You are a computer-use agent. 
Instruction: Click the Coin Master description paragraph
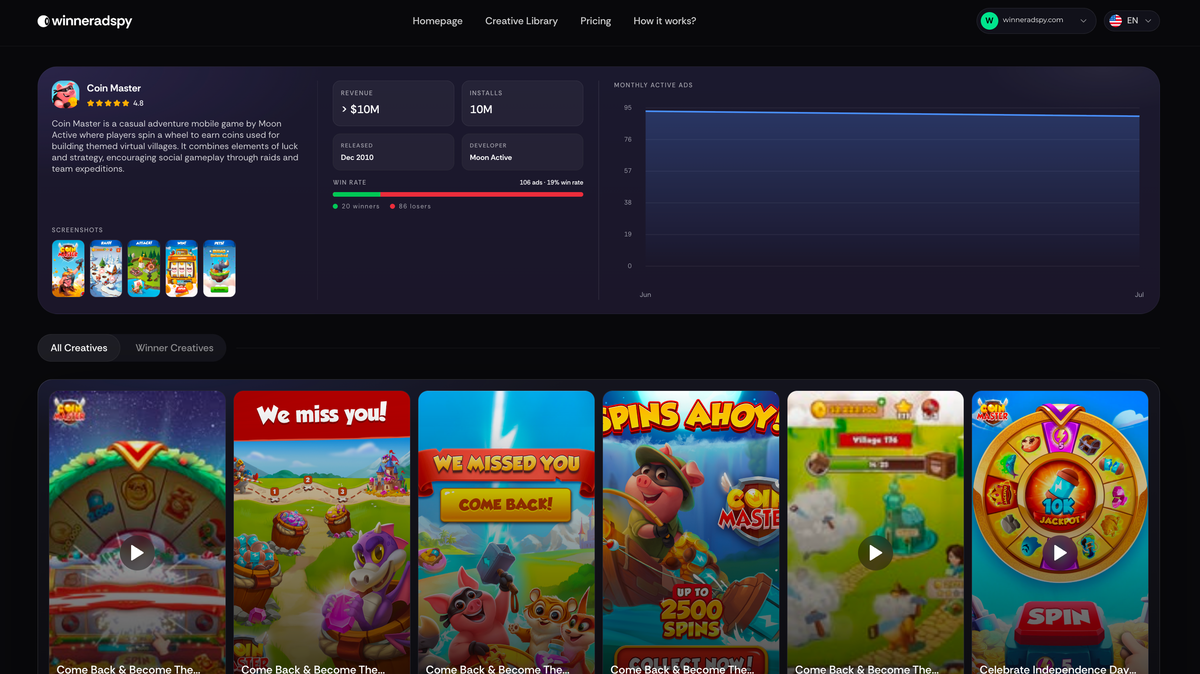click(x=175, y=147)
